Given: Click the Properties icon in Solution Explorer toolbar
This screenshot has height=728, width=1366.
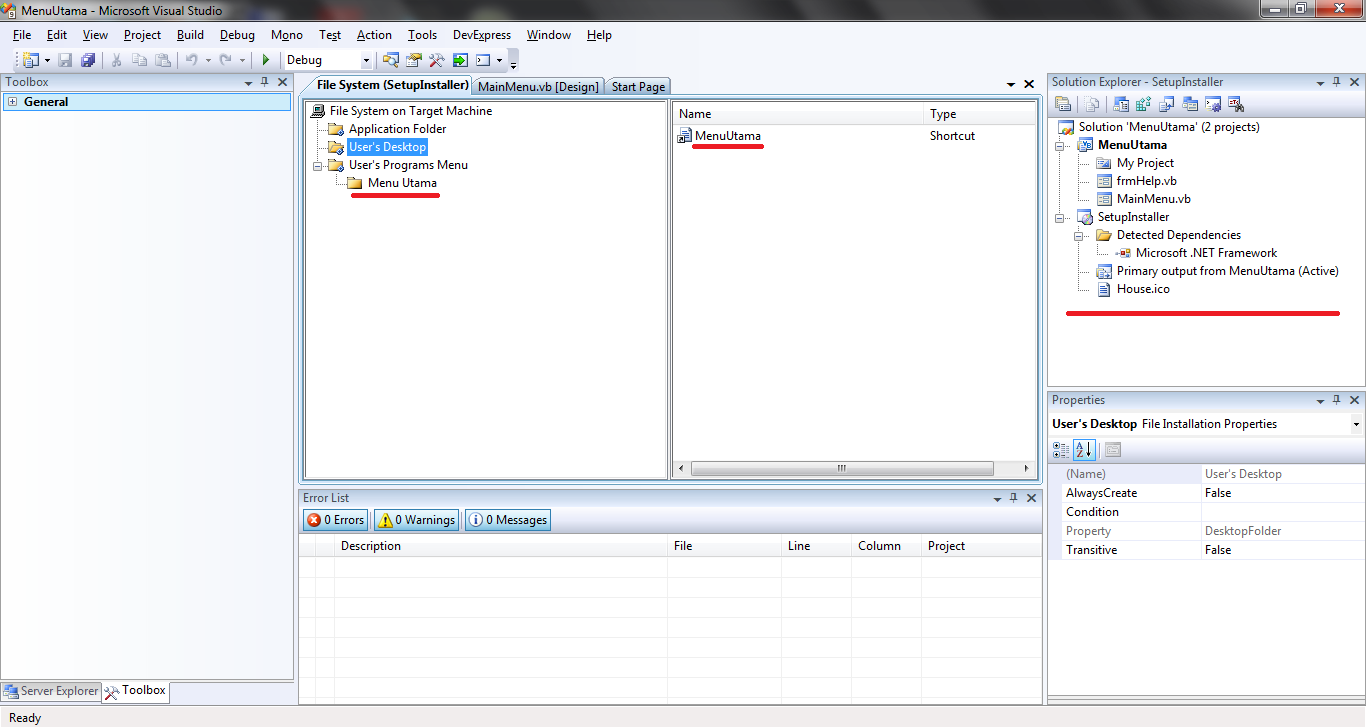Looking at the screenshot, I should point(1063,103).
